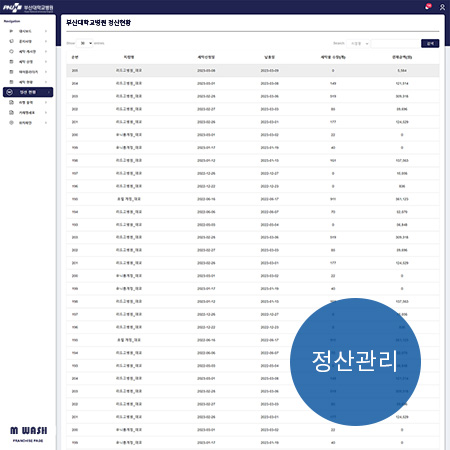Select the 정산 현황 navigation item
This screenshot has height=450, width=450.
(x=28, y=92)
